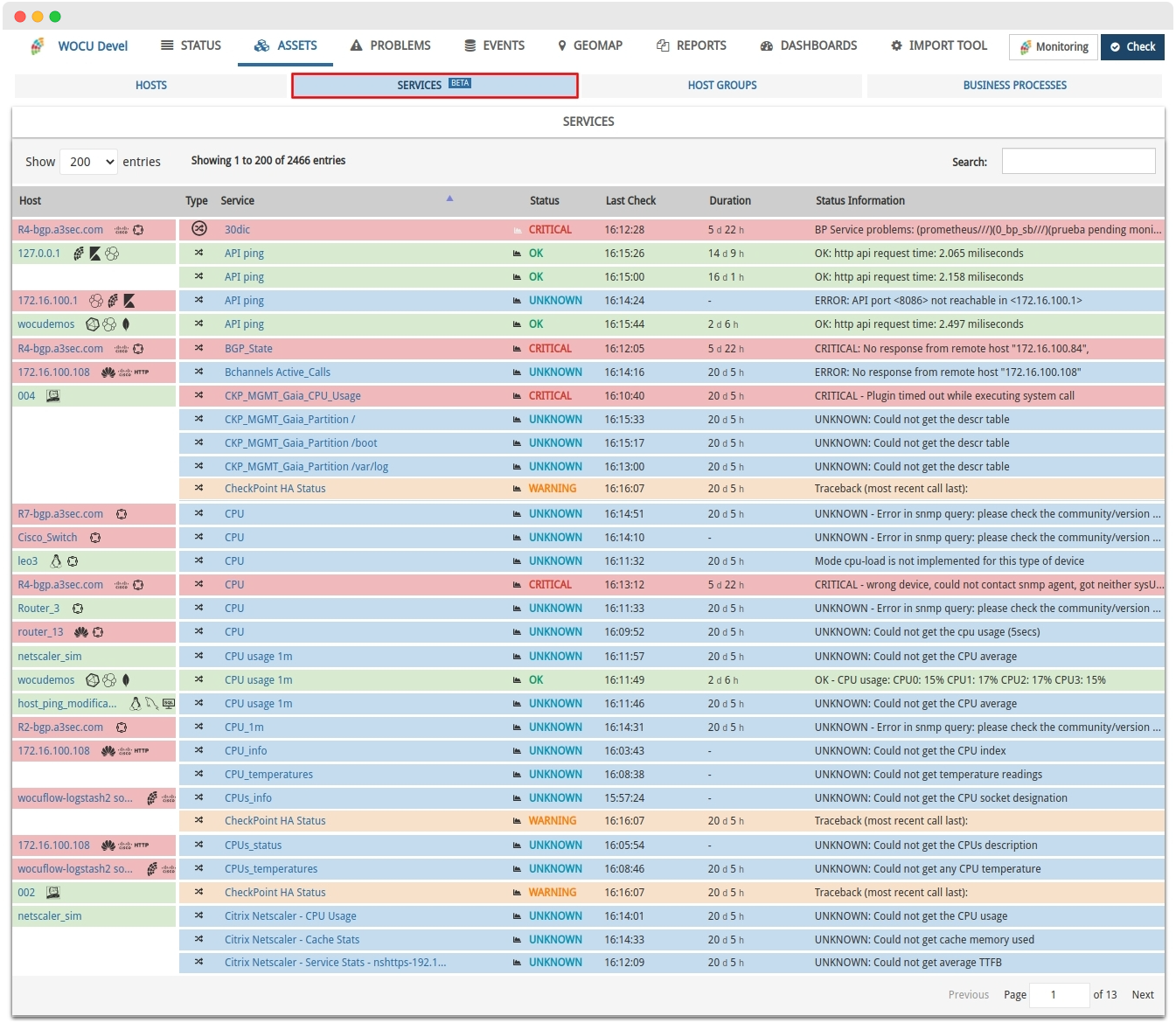Open the EVENTS menu
The height and width of the screenshot is (1023, 1176).
pyautogui.click(x=494, y=45)
